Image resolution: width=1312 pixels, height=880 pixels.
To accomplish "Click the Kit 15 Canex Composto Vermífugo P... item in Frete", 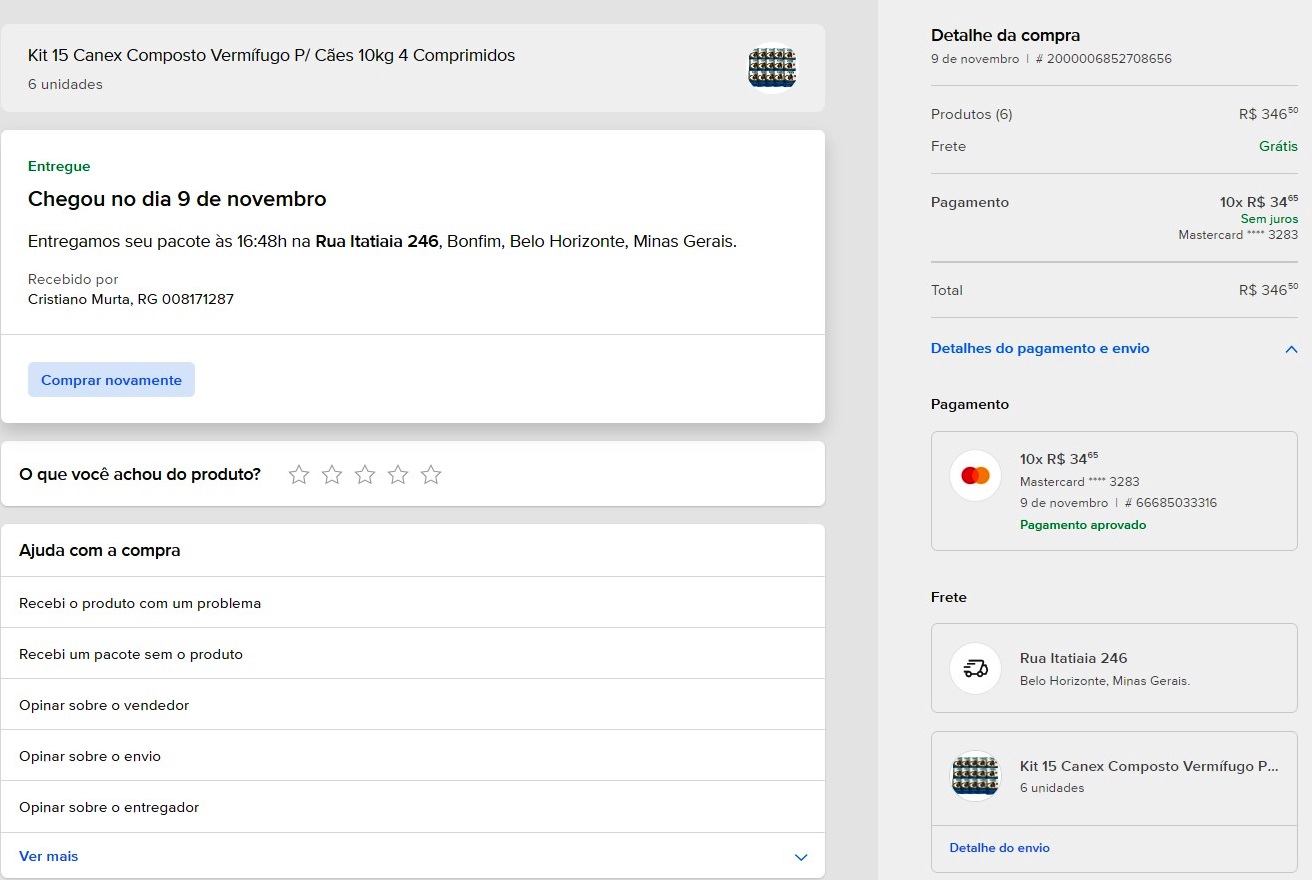I will pos(1149,766).
